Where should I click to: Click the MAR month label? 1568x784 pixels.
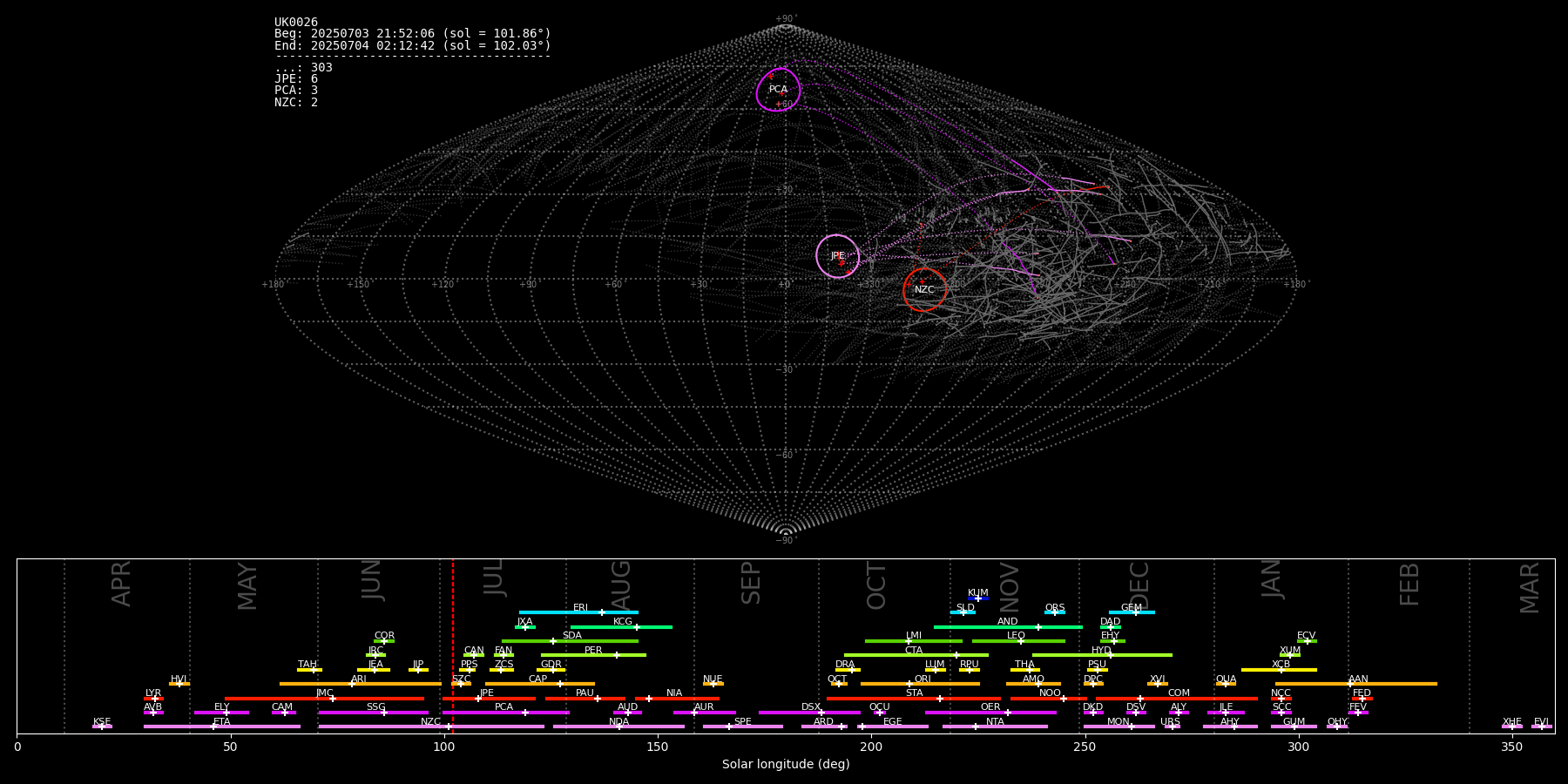click(1530, 588)
